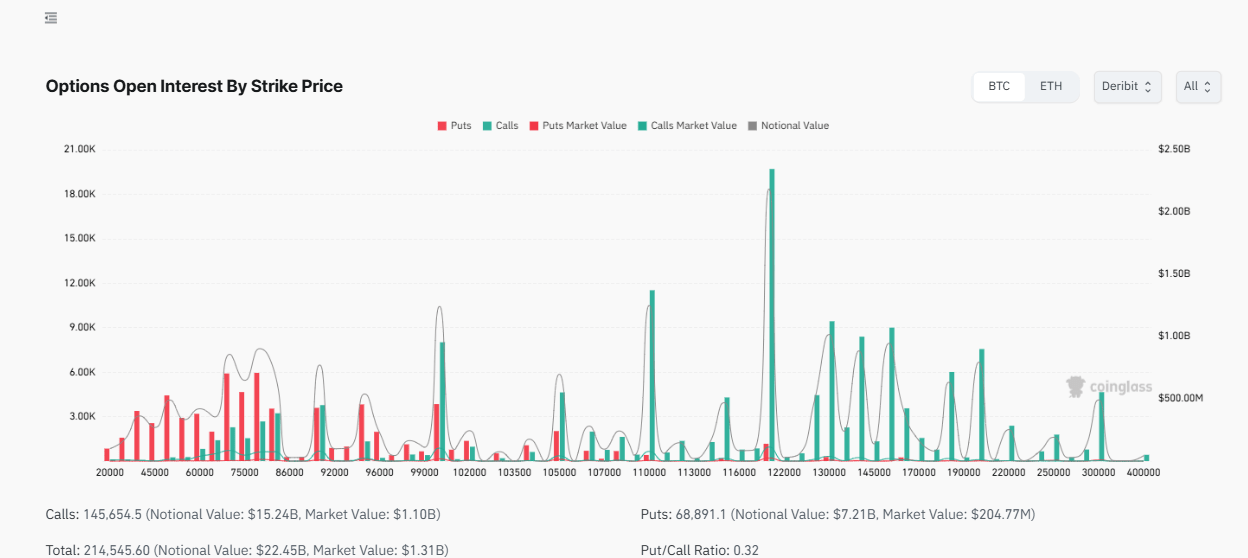
Task: Click the red Puts legend swatch
Action: click(x=442, y=126)
